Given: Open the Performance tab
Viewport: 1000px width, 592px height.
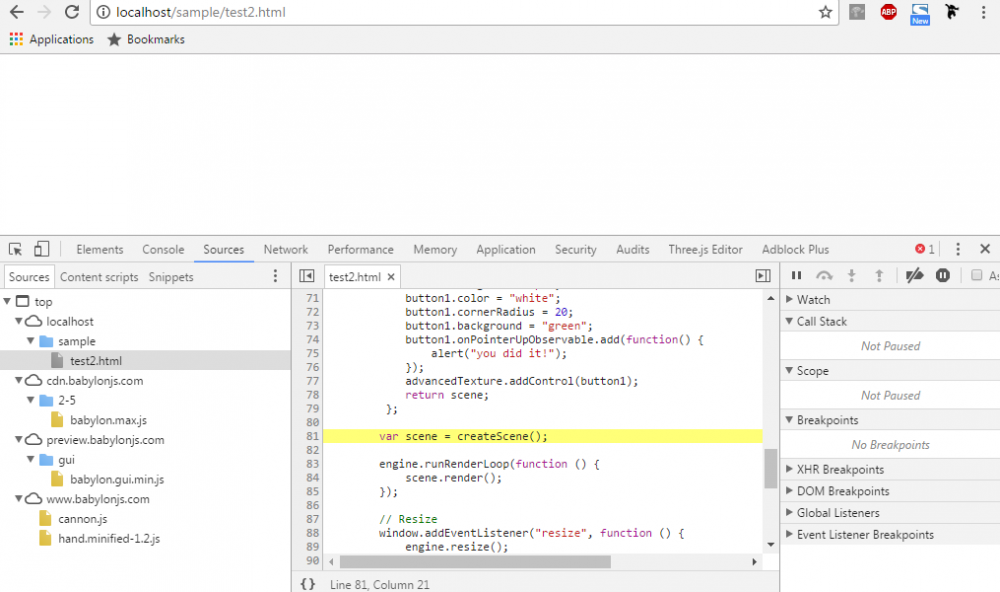Looking at the screenshot, I should pos(360,249).
